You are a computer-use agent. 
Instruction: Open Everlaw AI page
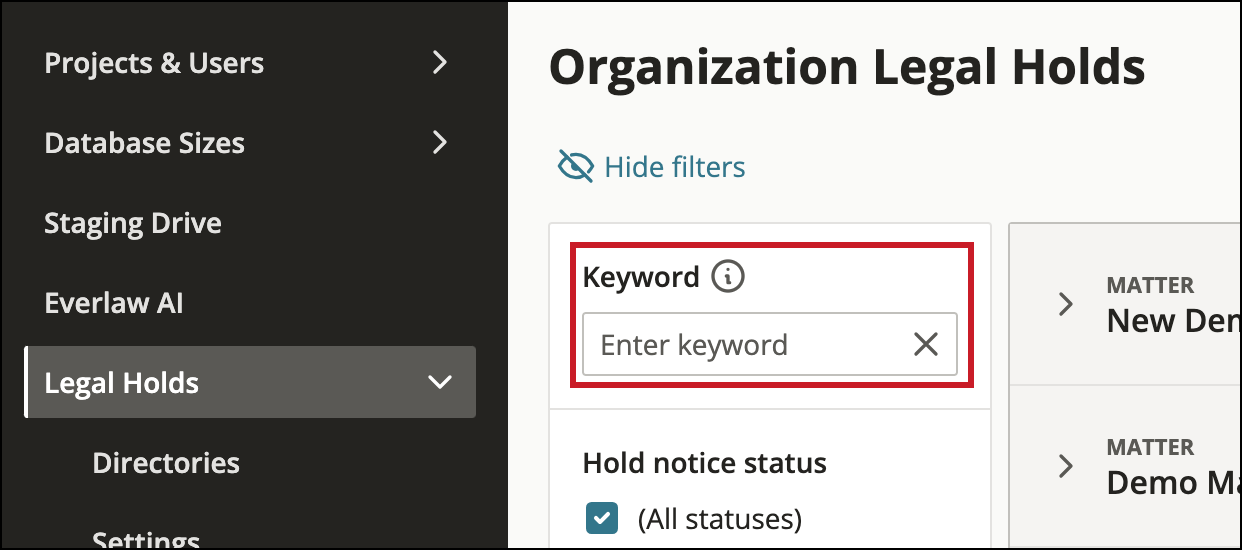tap(114, 303)
